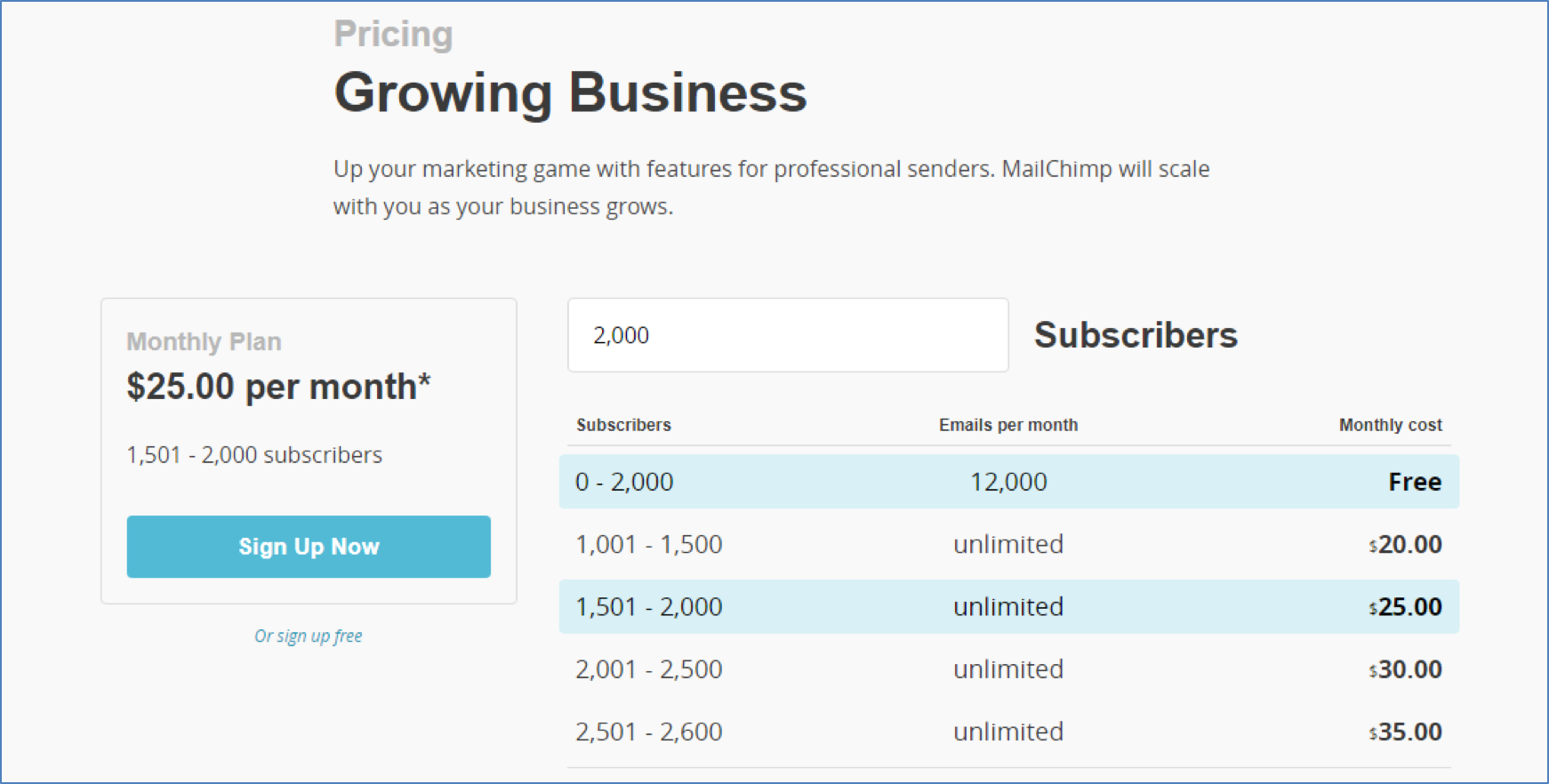Click the 12,000 emails per month value
Viewport: 1549px width, 784px height.
coord(1008,482)
